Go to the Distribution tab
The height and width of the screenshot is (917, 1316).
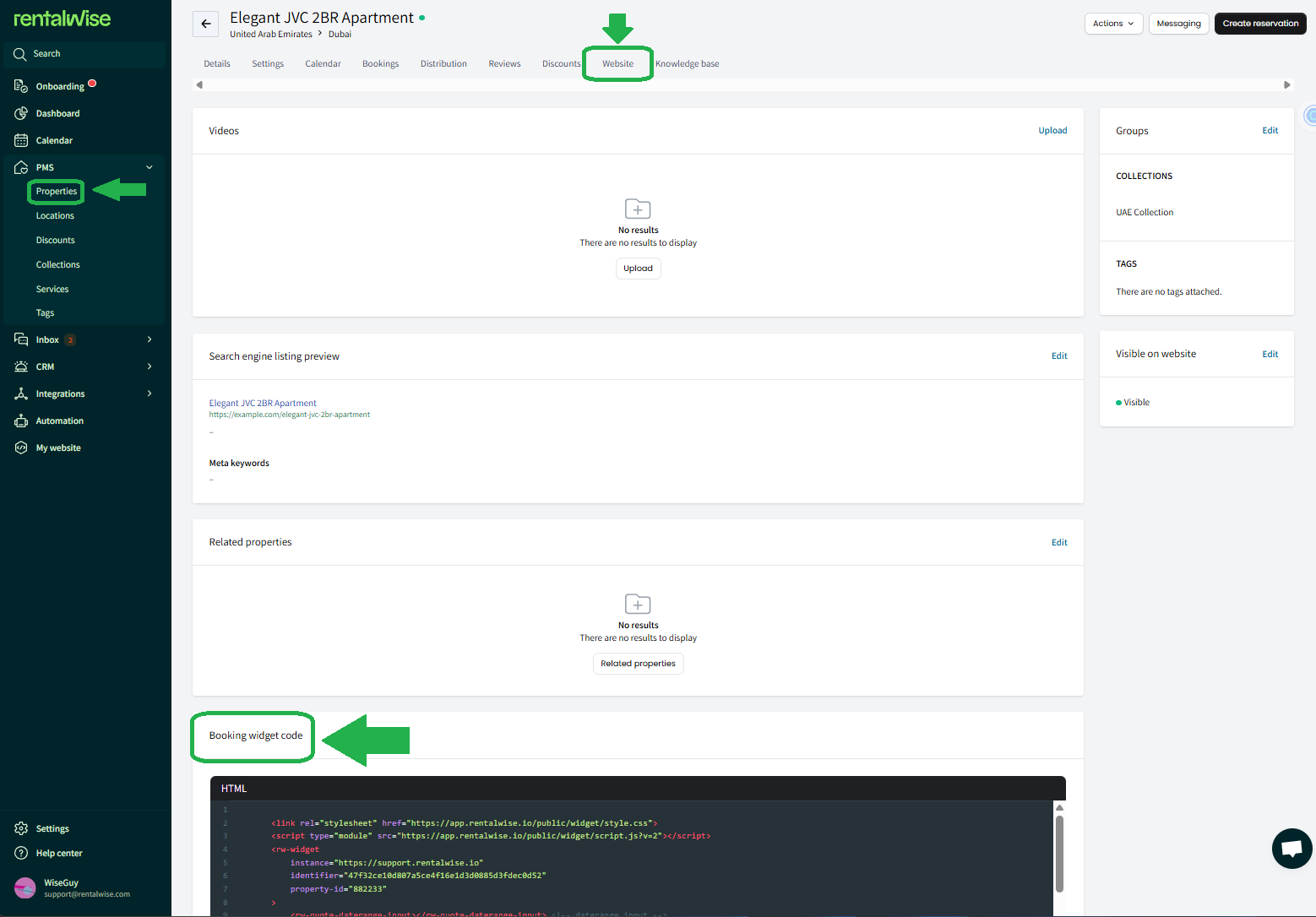click(x=443, y=64)
